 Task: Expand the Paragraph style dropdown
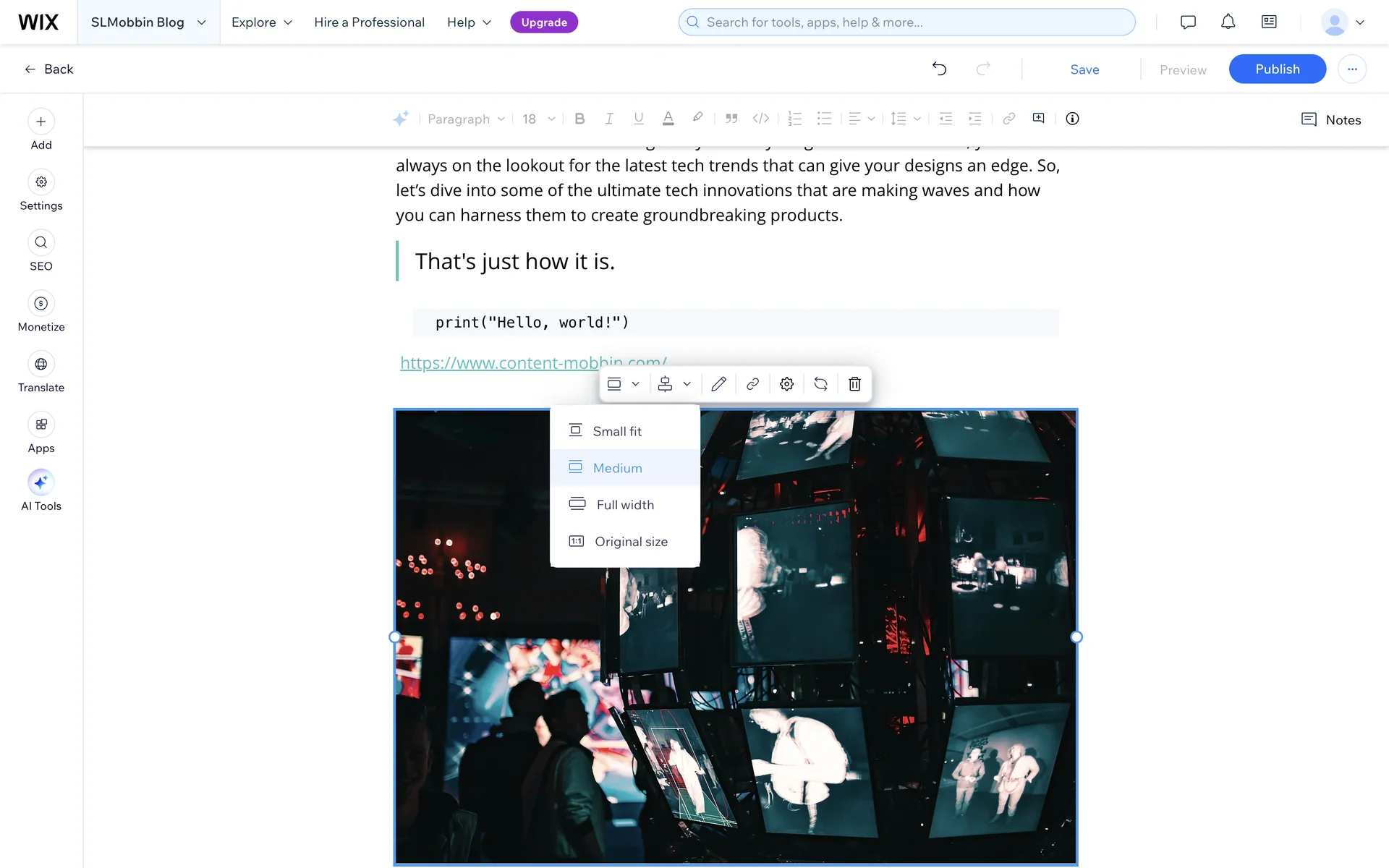[x=466, y=119]
